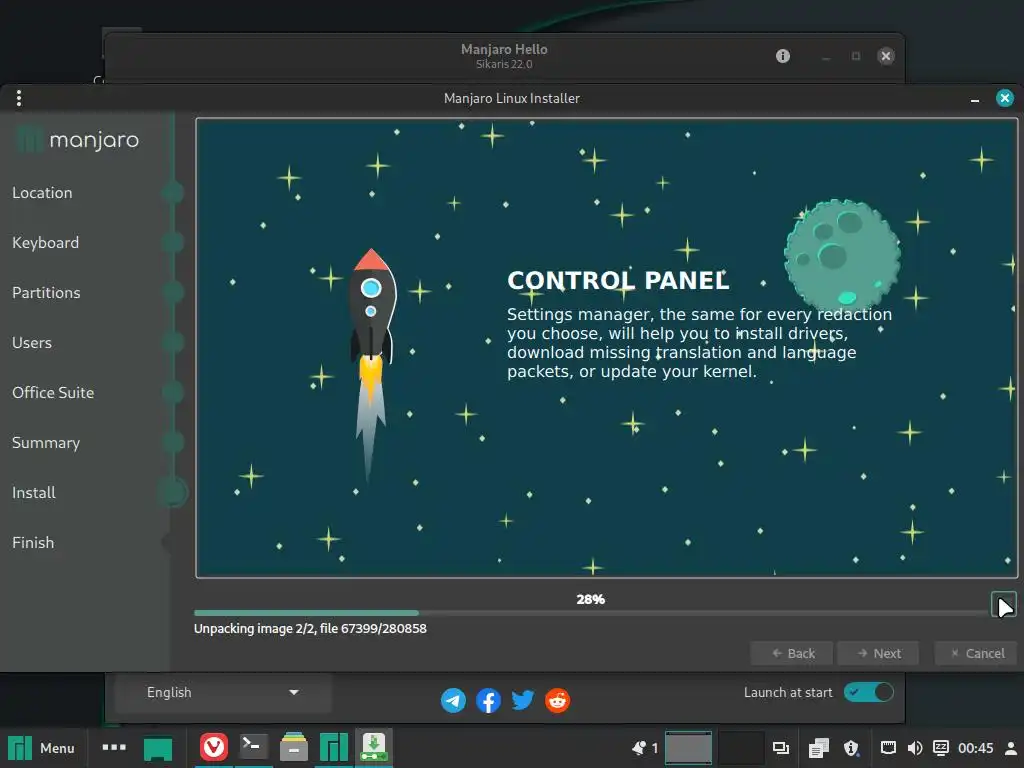
Task: Open the network connection tray icon
Action: coord(888,748)
